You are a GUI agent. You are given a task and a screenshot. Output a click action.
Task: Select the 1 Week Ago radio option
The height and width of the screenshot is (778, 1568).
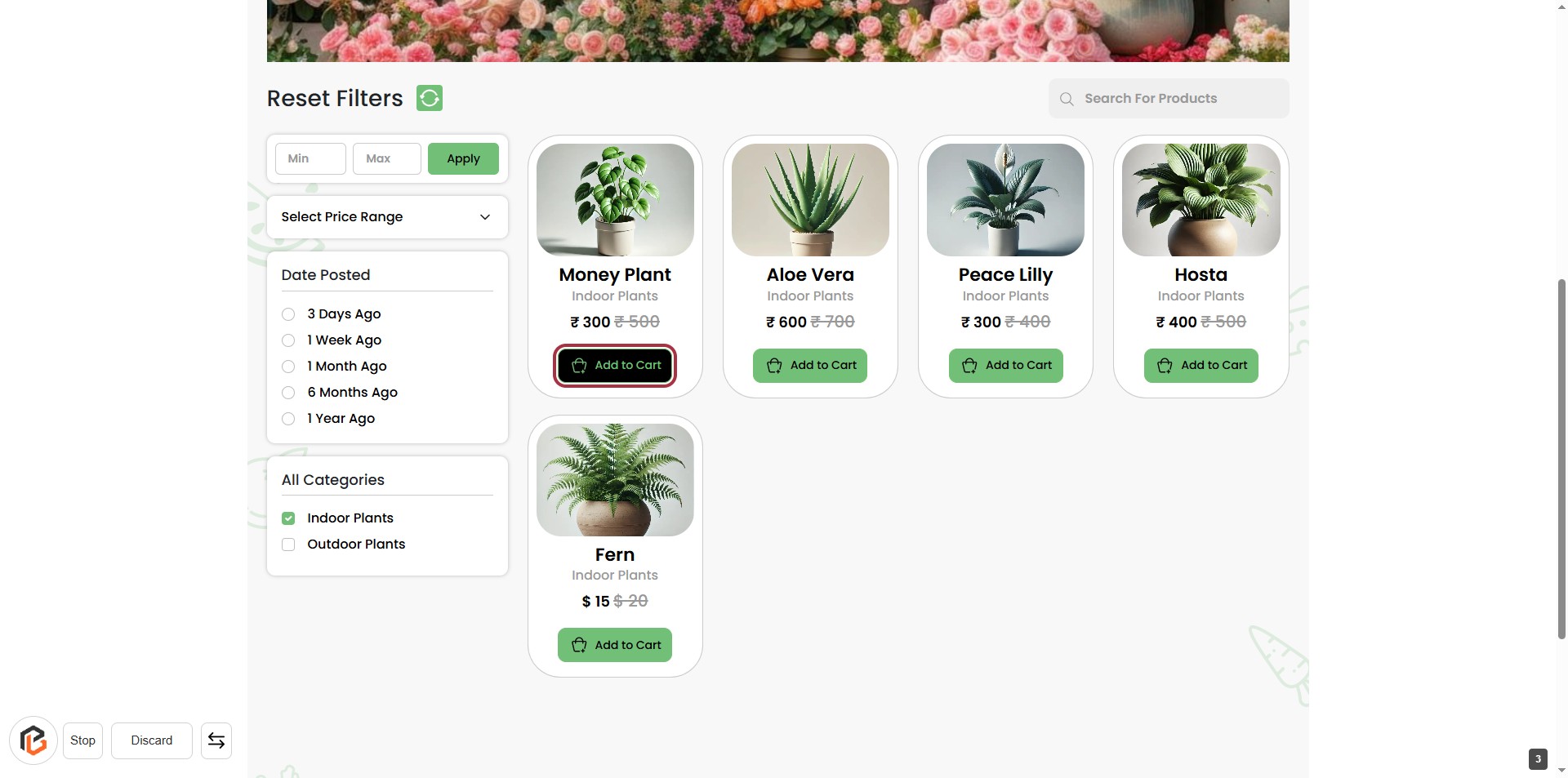pos(288,340)
